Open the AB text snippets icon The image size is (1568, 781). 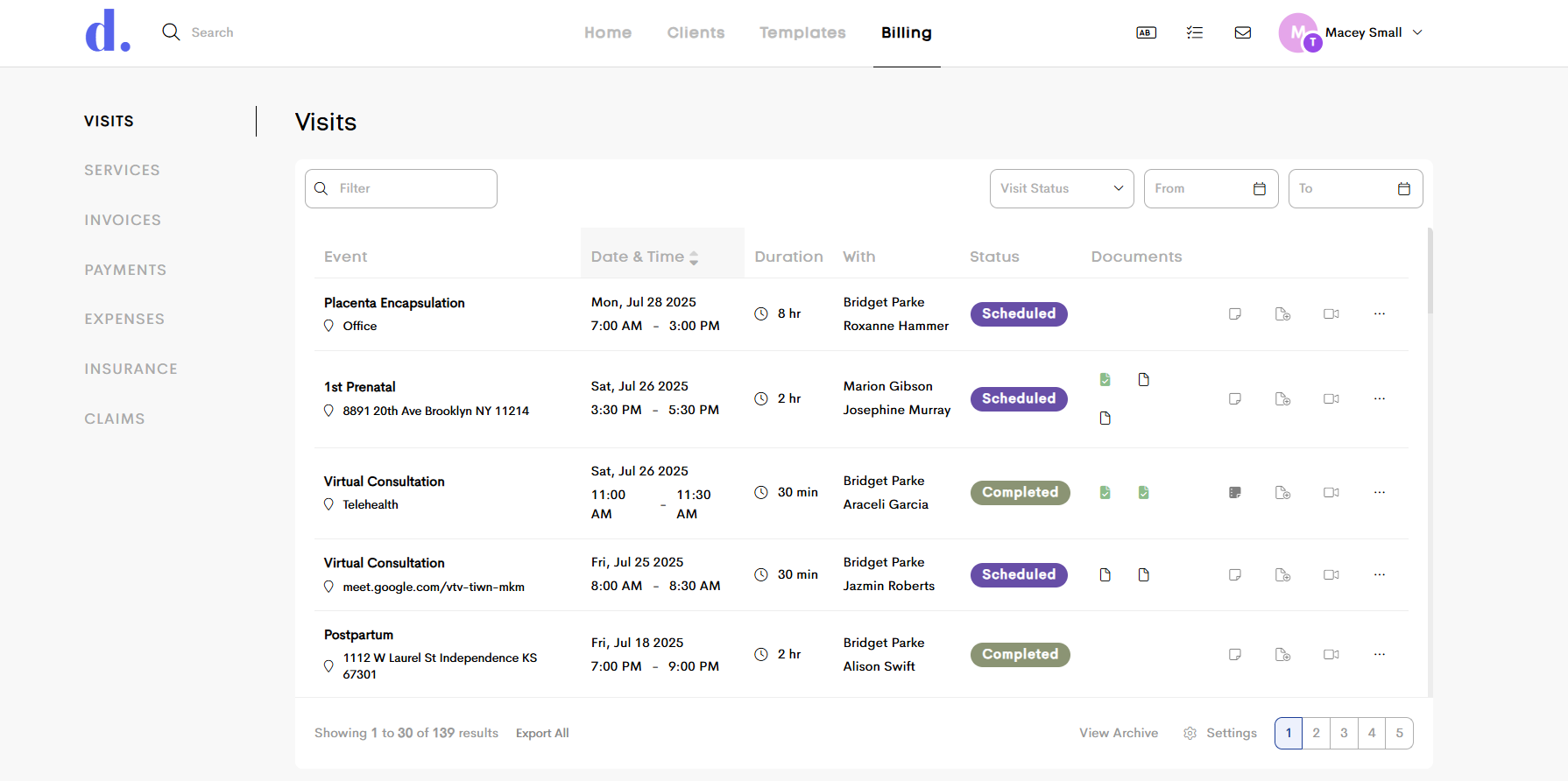[x=1146, y=32]
